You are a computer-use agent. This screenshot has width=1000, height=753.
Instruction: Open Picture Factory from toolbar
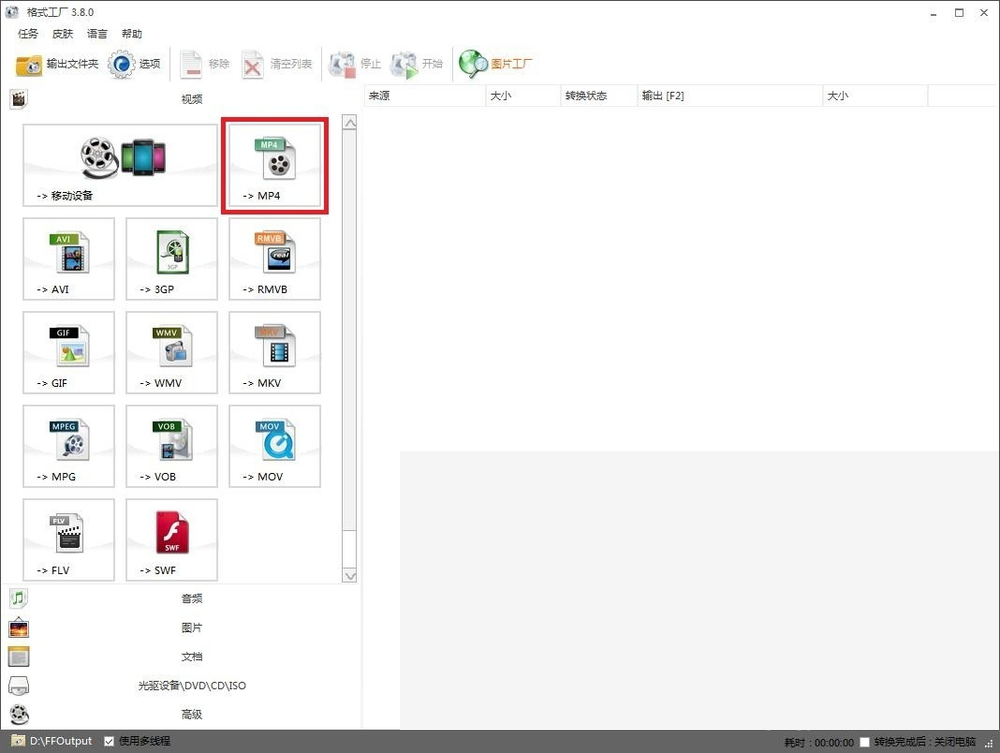(x=496, y=64)
